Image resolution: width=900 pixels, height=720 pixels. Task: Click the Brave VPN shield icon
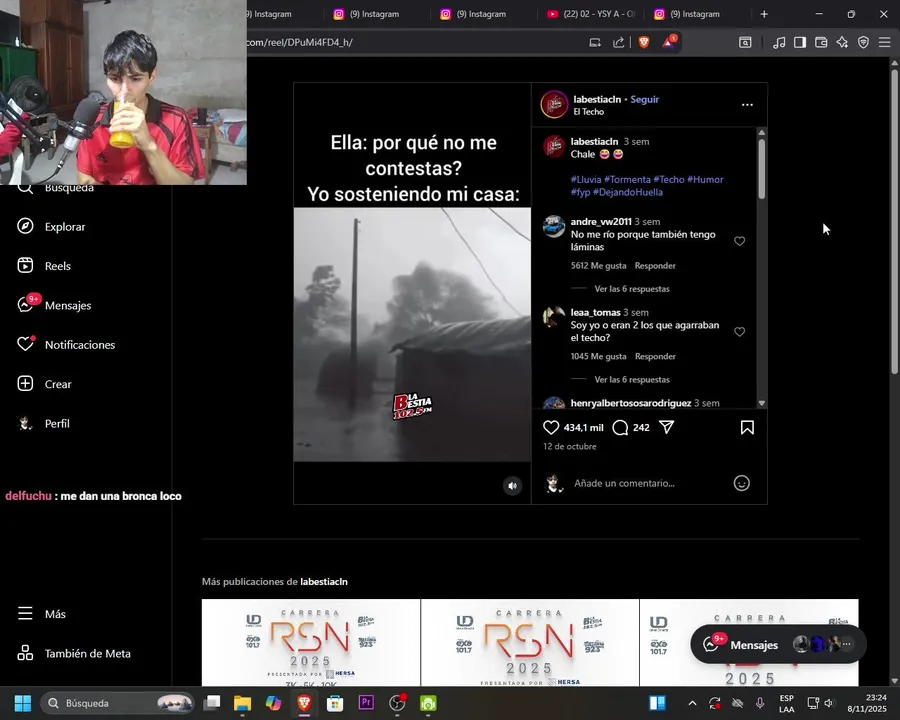click(863, 42)
